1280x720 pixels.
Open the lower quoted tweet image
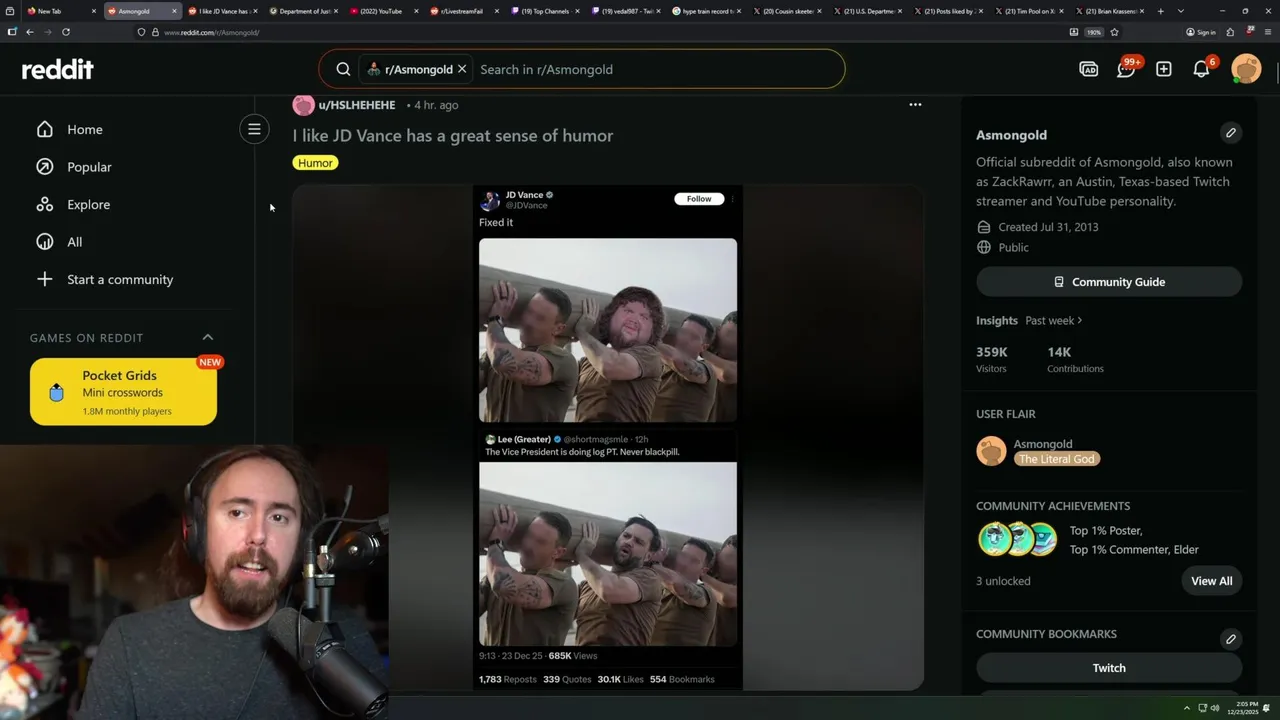click(x=608, y=554)
